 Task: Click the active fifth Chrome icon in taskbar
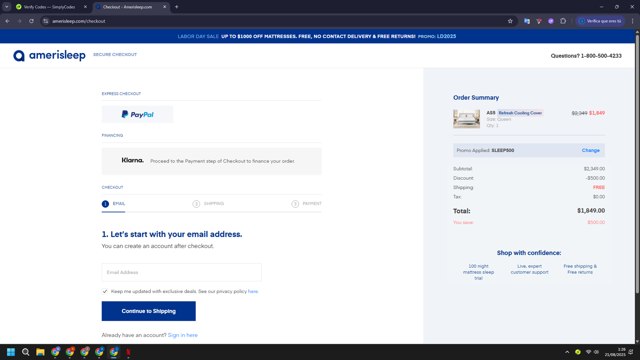[114, 352]
